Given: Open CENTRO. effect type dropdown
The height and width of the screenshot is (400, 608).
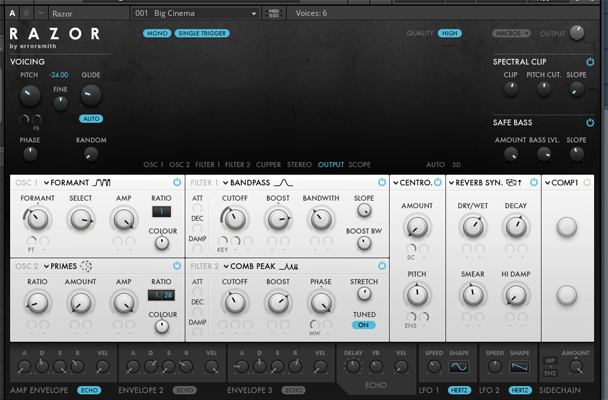Looking at the screenshot, I should point(413,183).
